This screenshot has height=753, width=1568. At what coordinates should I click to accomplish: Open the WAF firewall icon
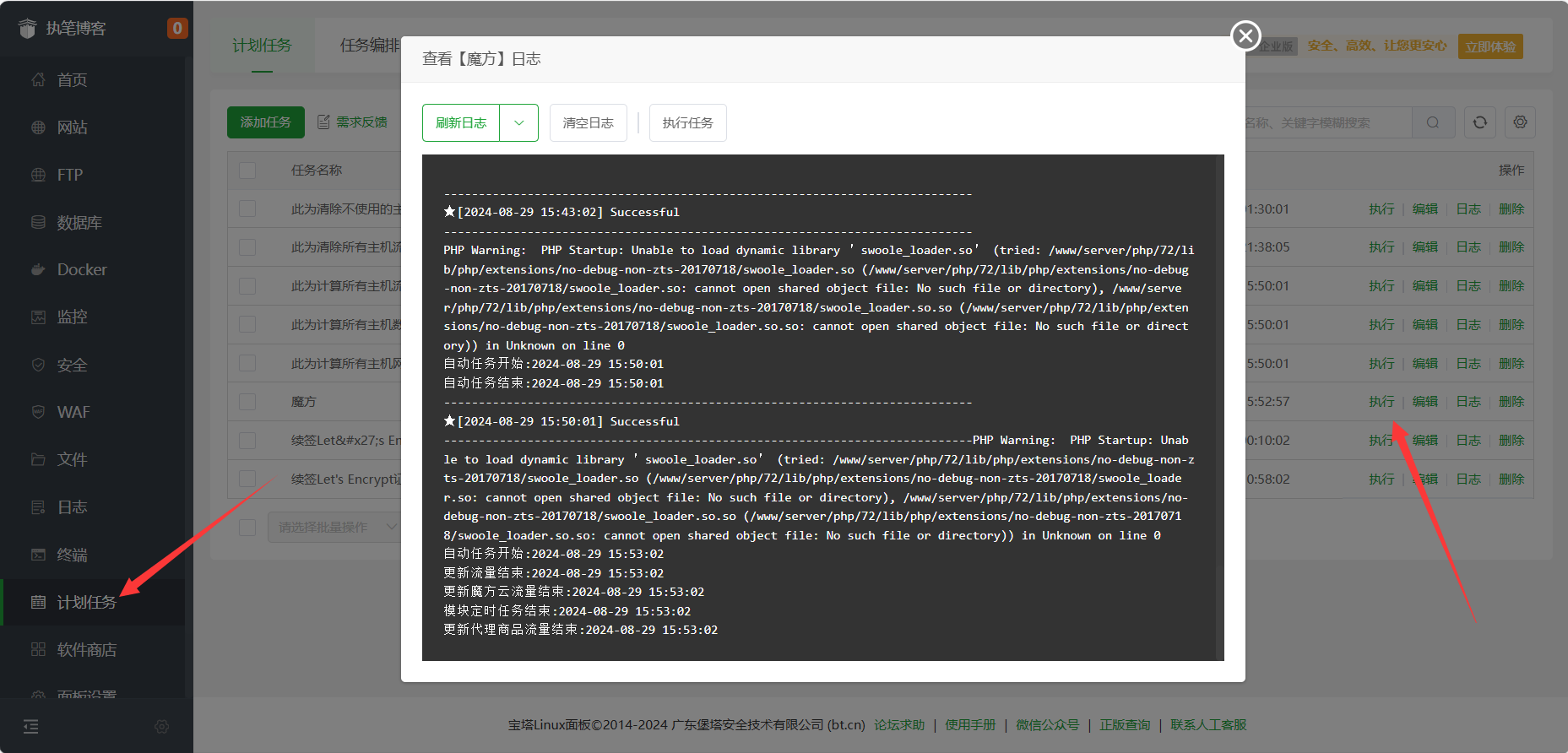tap(38, 412)
